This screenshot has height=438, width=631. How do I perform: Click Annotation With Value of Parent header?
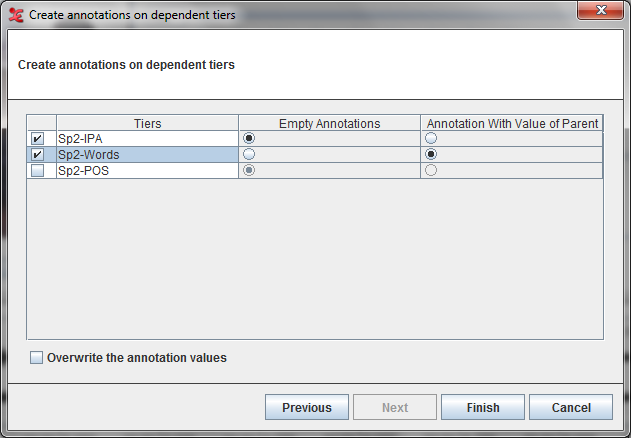[511, 123]
